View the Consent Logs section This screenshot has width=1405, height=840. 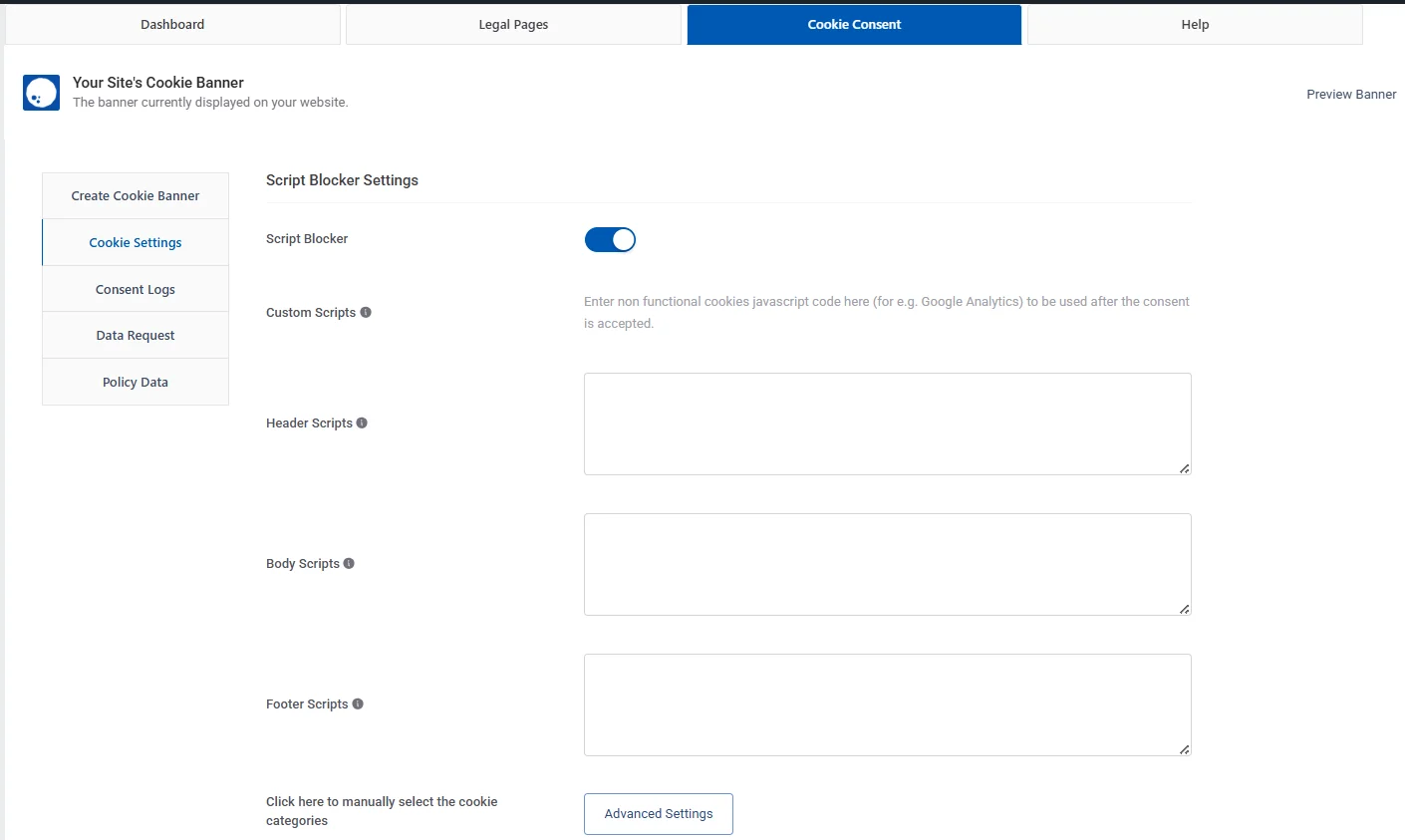pyautogui.click(x=135, y=288)
